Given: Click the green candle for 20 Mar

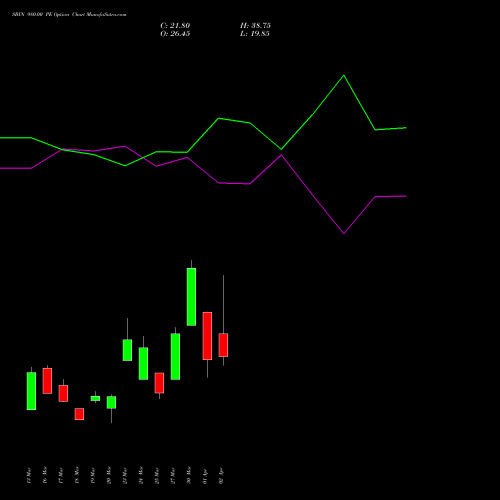Looking at the screenshot, I should click(x=111, y=402).
